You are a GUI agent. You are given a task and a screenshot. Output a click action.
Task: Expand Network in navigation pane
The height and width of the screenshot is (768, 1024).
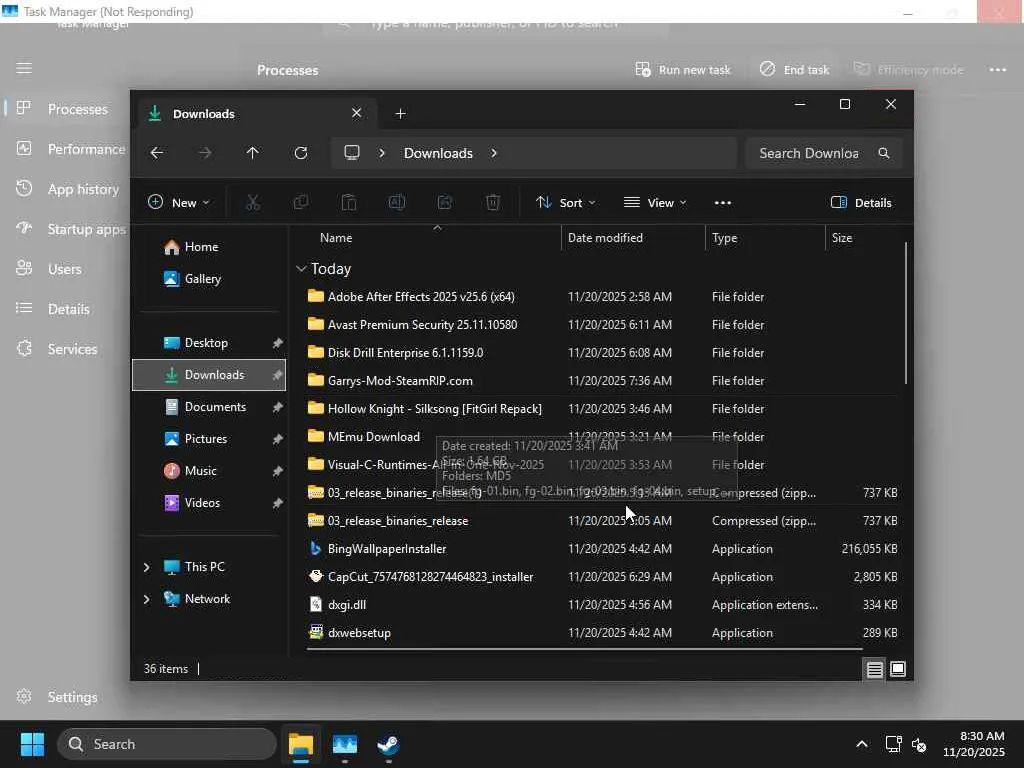pyautogui.click(x=146, y=599)
